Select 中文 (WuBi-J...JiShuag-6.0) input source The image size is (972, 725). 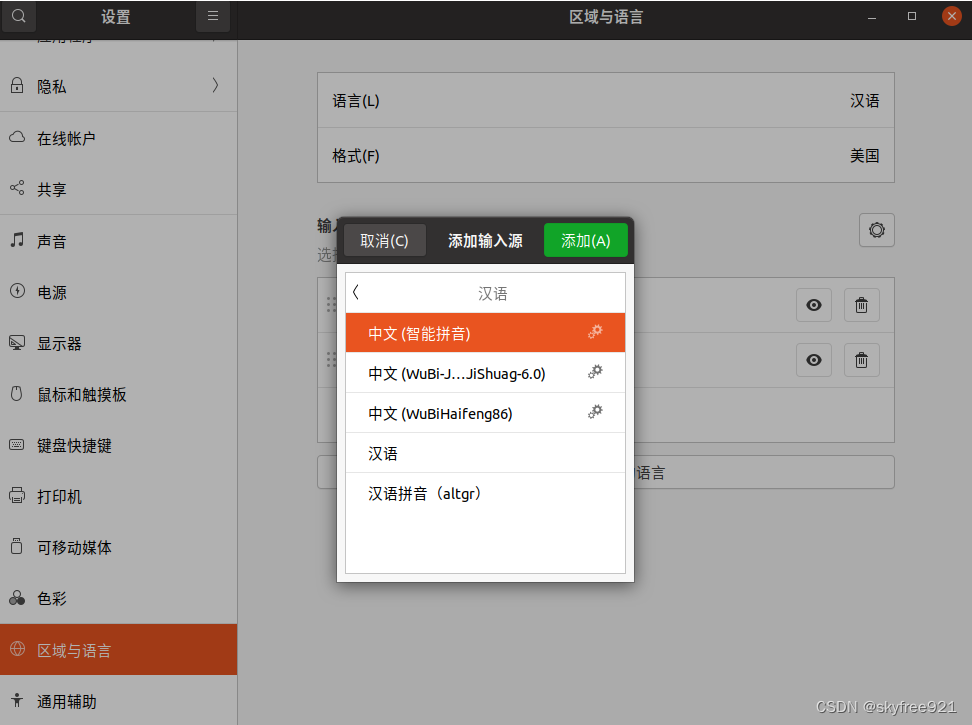[x=485, y=373]
